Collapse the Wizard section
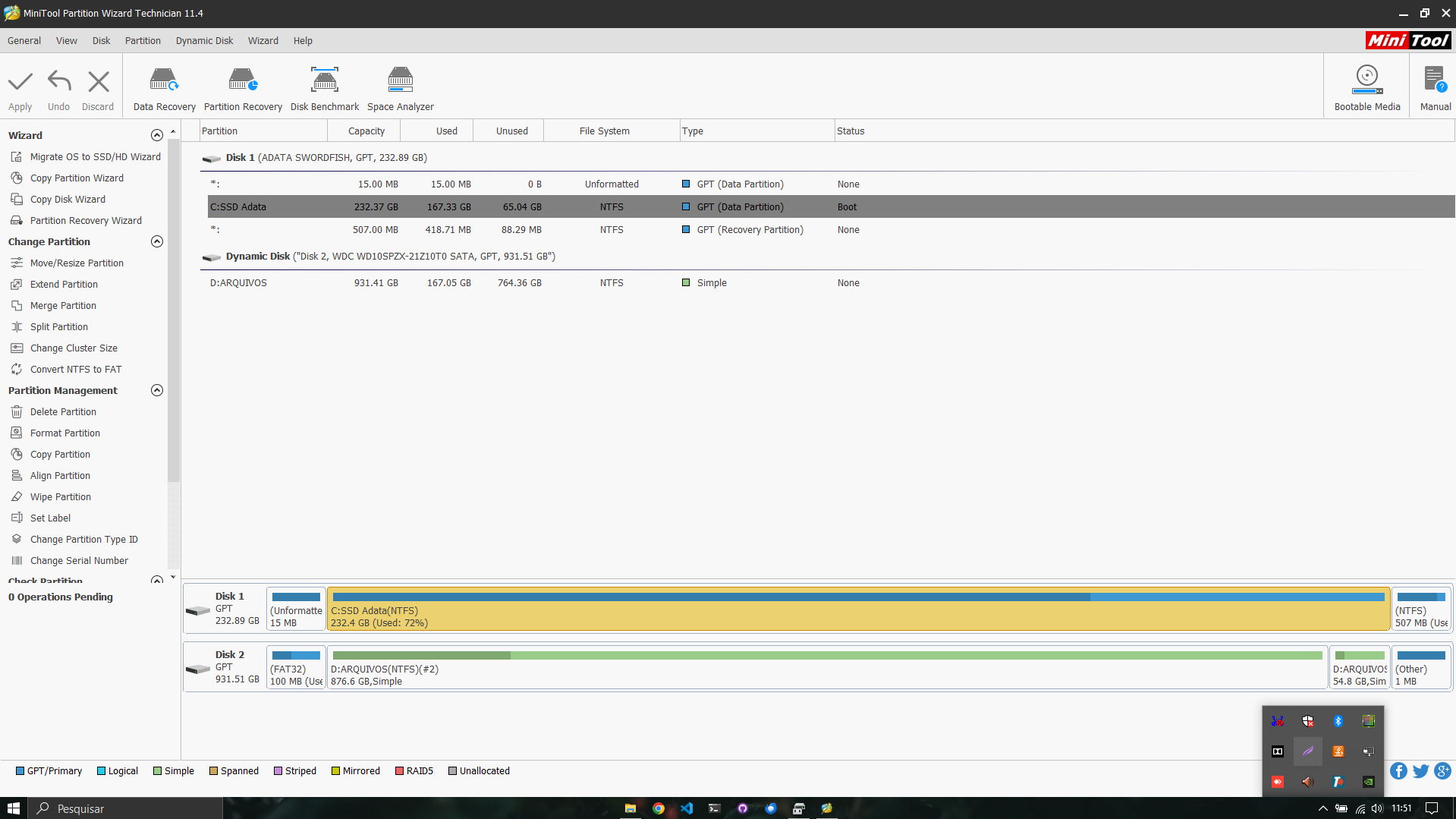1456x819 pixels. 157,135
